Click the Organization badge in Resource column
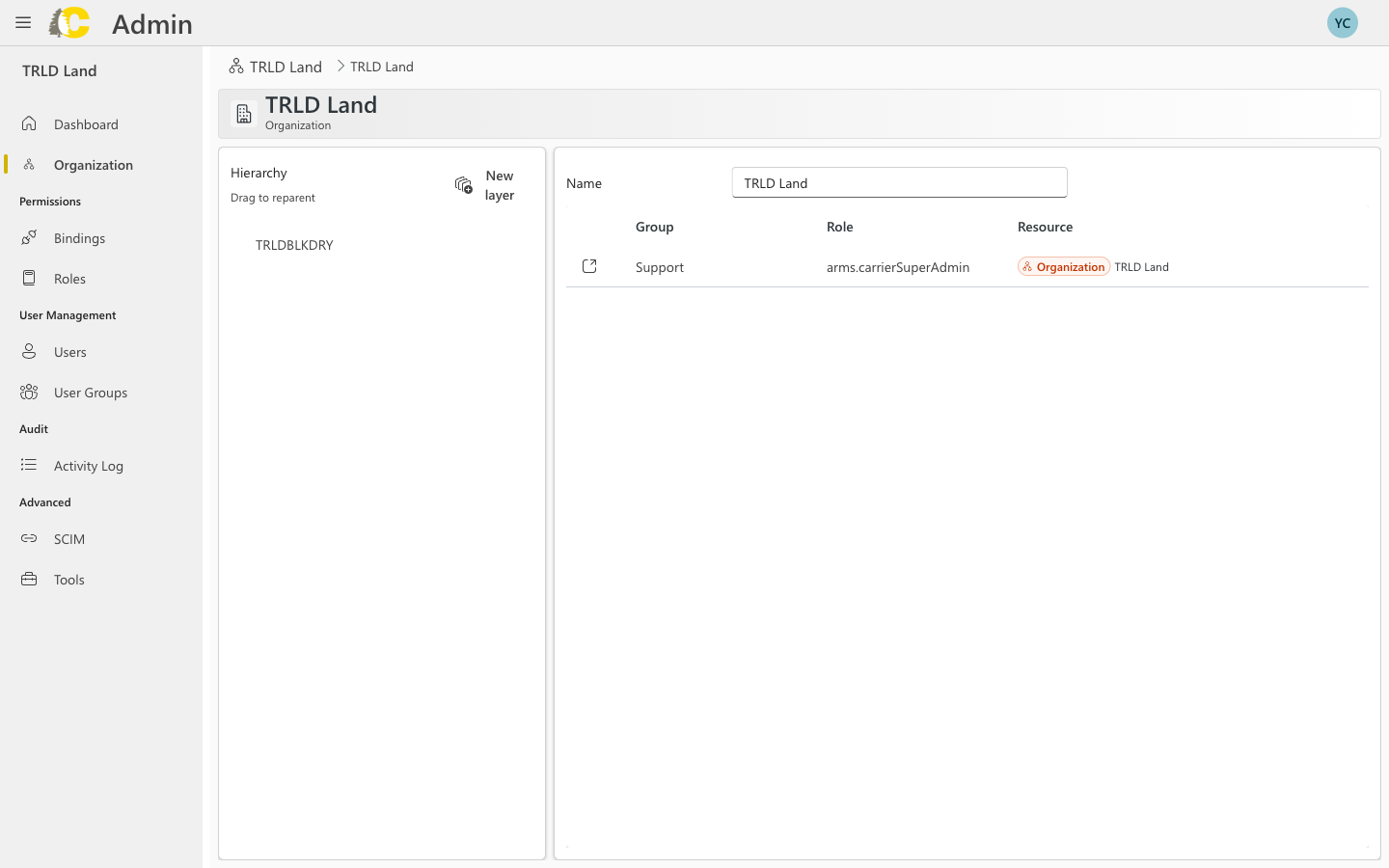This screenshot has height=868, width=1389. tap(1063, 266)
